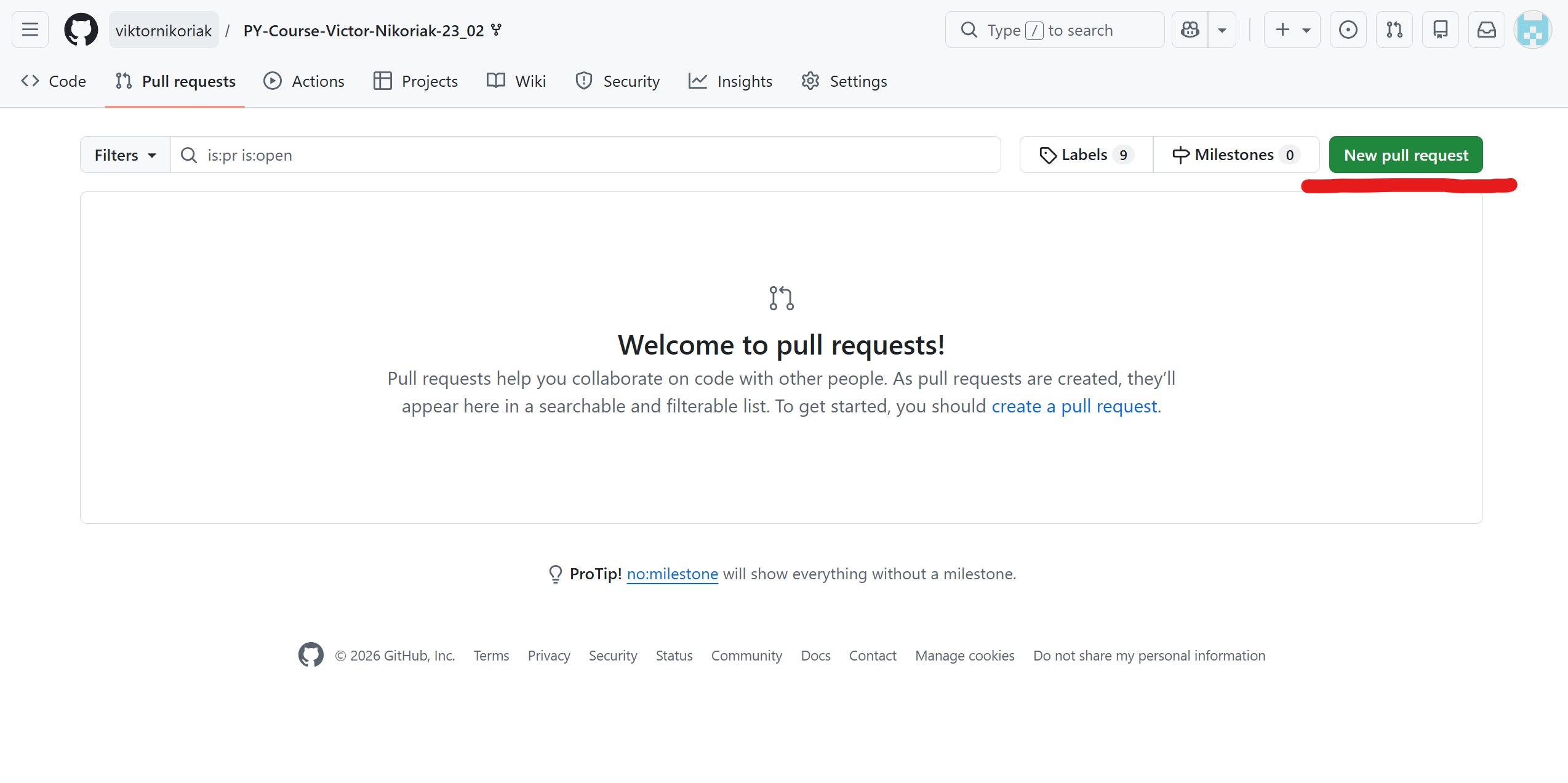This screenshot has height=783, width=1568.
Task: Click Do not share my personal information
Action: tap(1149, 656)
